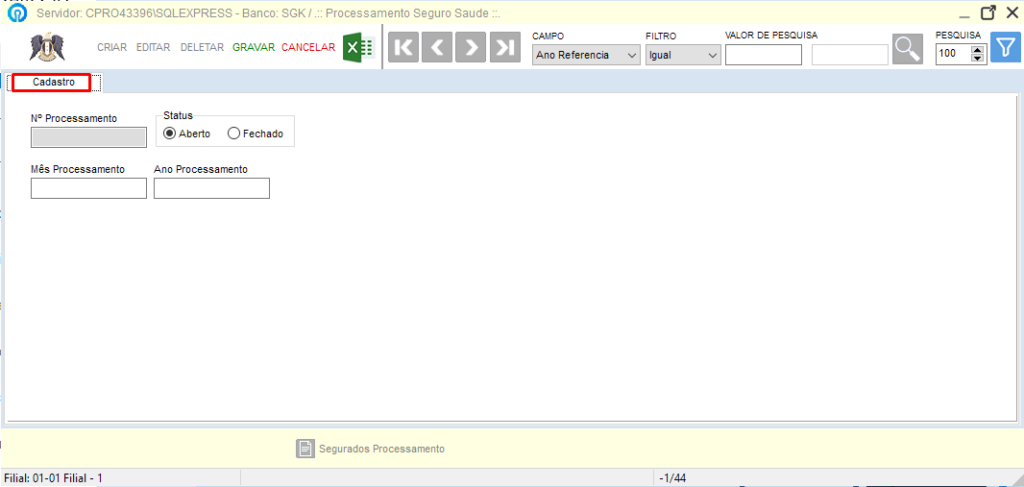Export records with the Excel icon
Screen dimensions: 1024x487
(x=357, y=48)
